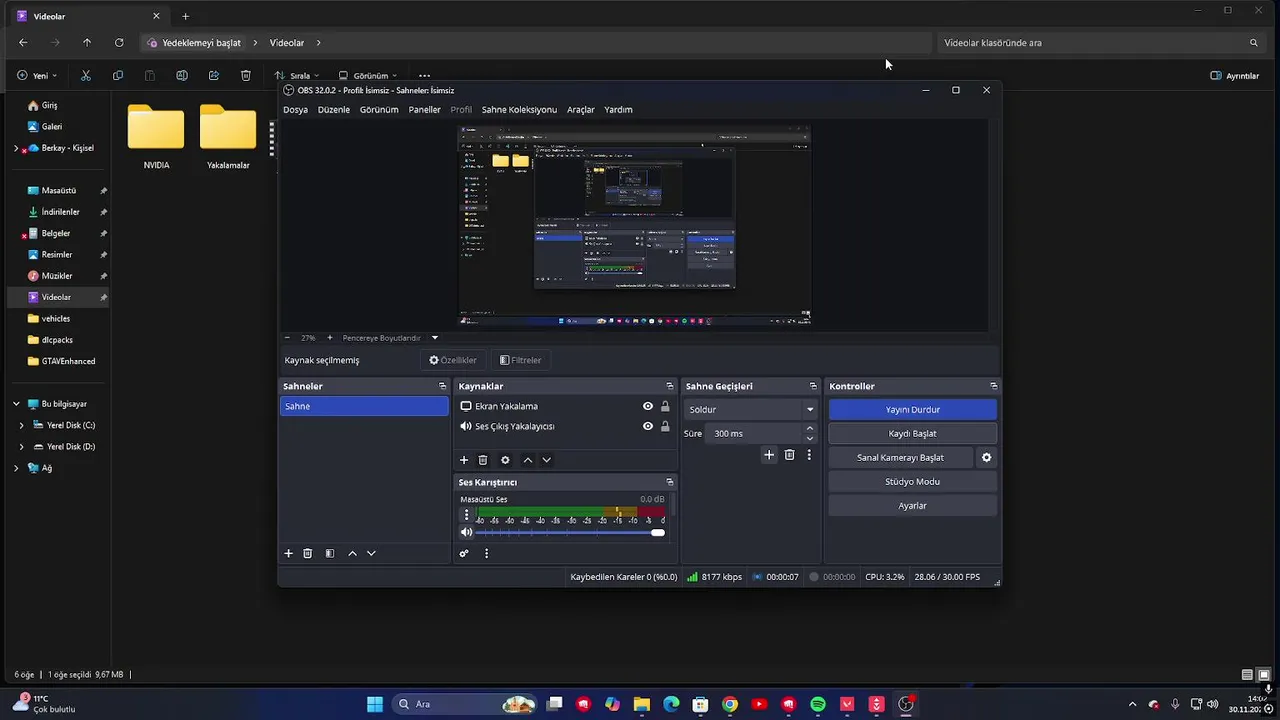The image size is (1280, 720).
Task: Click Yayını Durdur to stop streaming
Action: point(913,409)
